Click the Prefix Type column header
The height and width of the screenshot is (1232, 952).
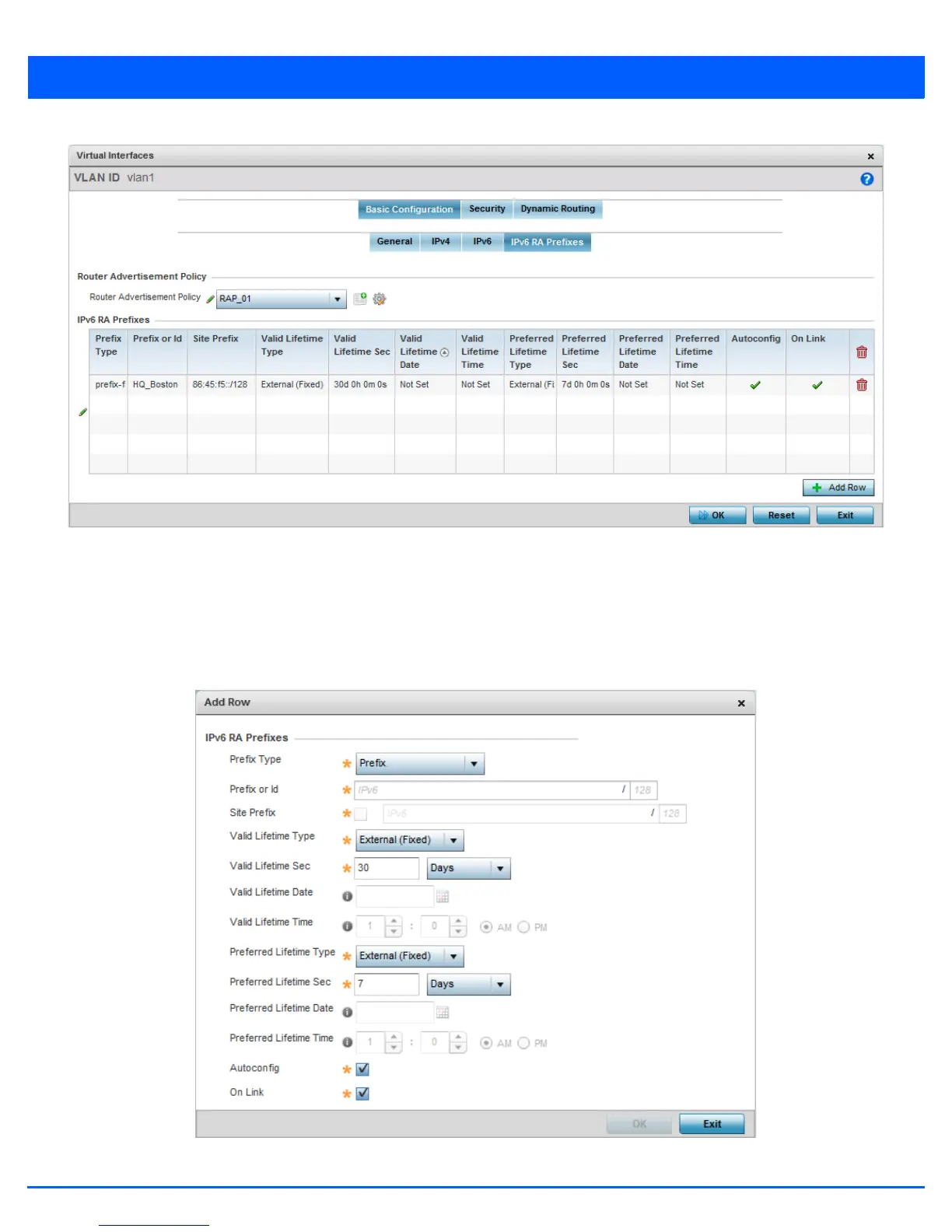109,352
